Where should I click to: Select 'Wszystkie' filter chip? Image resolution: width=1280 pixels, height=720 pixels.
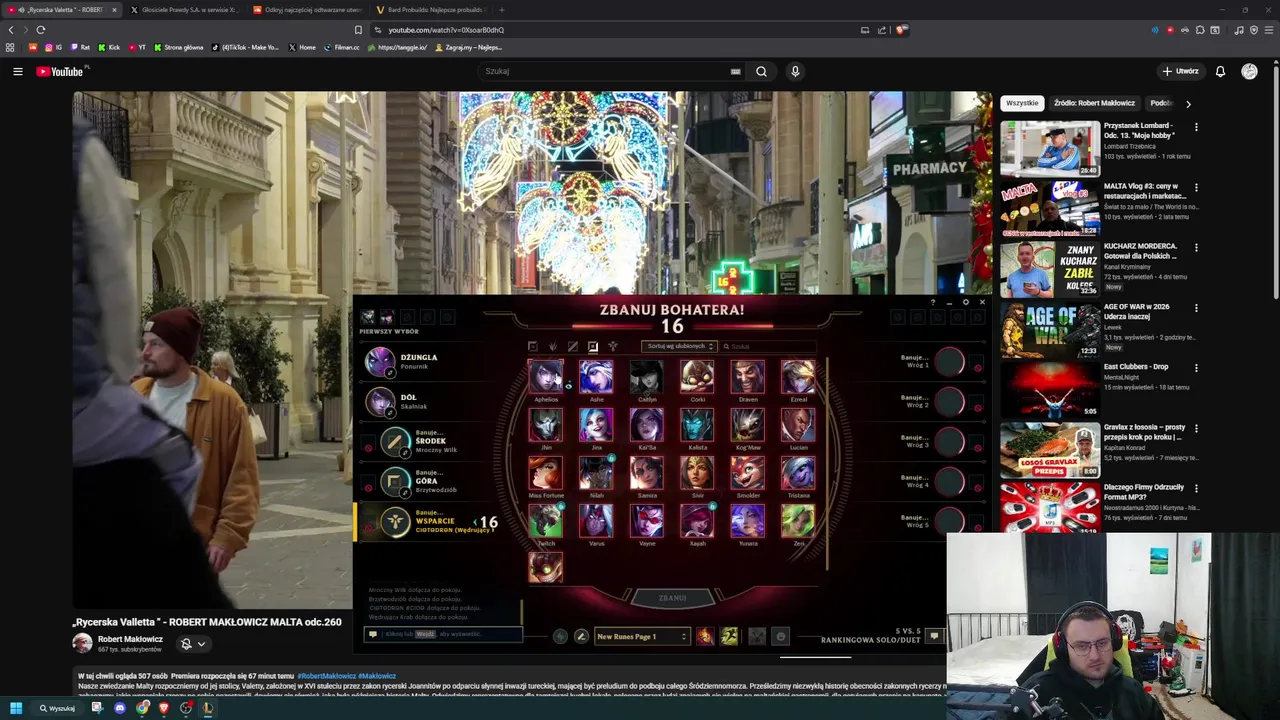click(x=1022, y=103)
